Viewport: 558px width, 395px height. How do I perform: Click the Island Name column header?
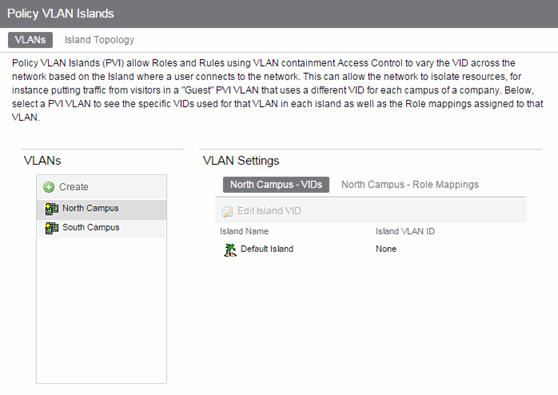tap(244, 231)
